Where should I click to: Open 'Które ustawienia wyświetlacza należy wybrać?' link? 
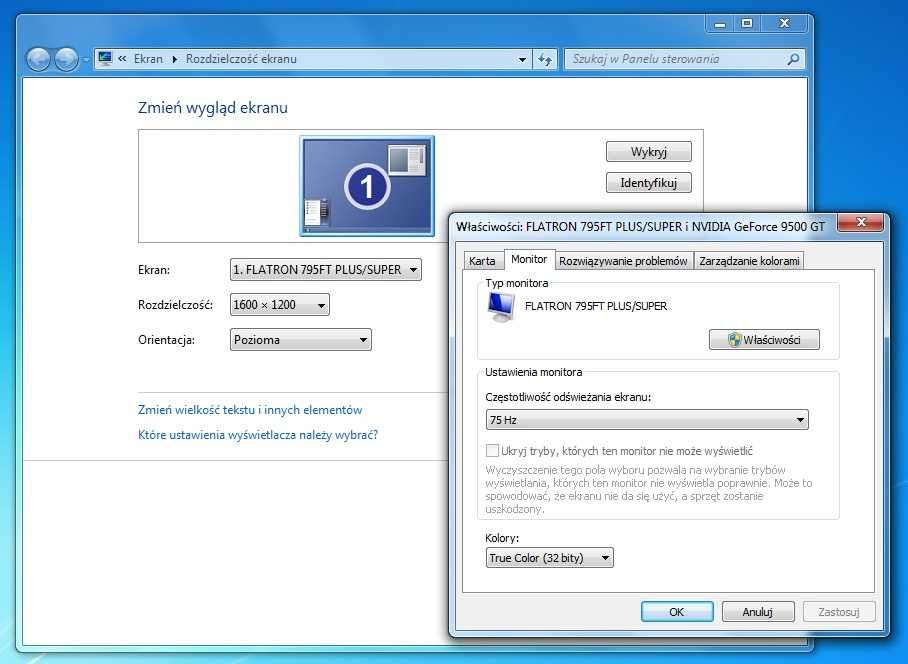[x=258, y=435]
